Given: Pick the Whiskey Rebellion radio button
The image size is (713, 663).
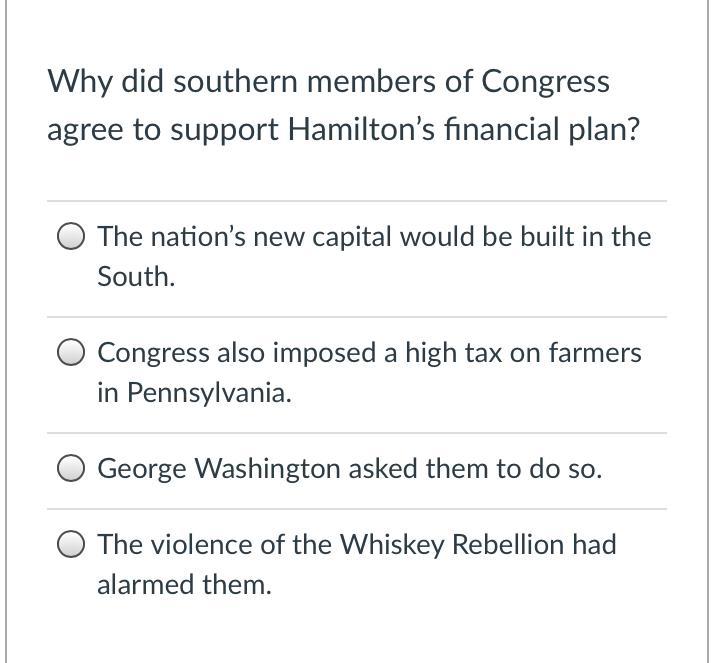Looking at the screenshot, I should (x=71, y=545).
